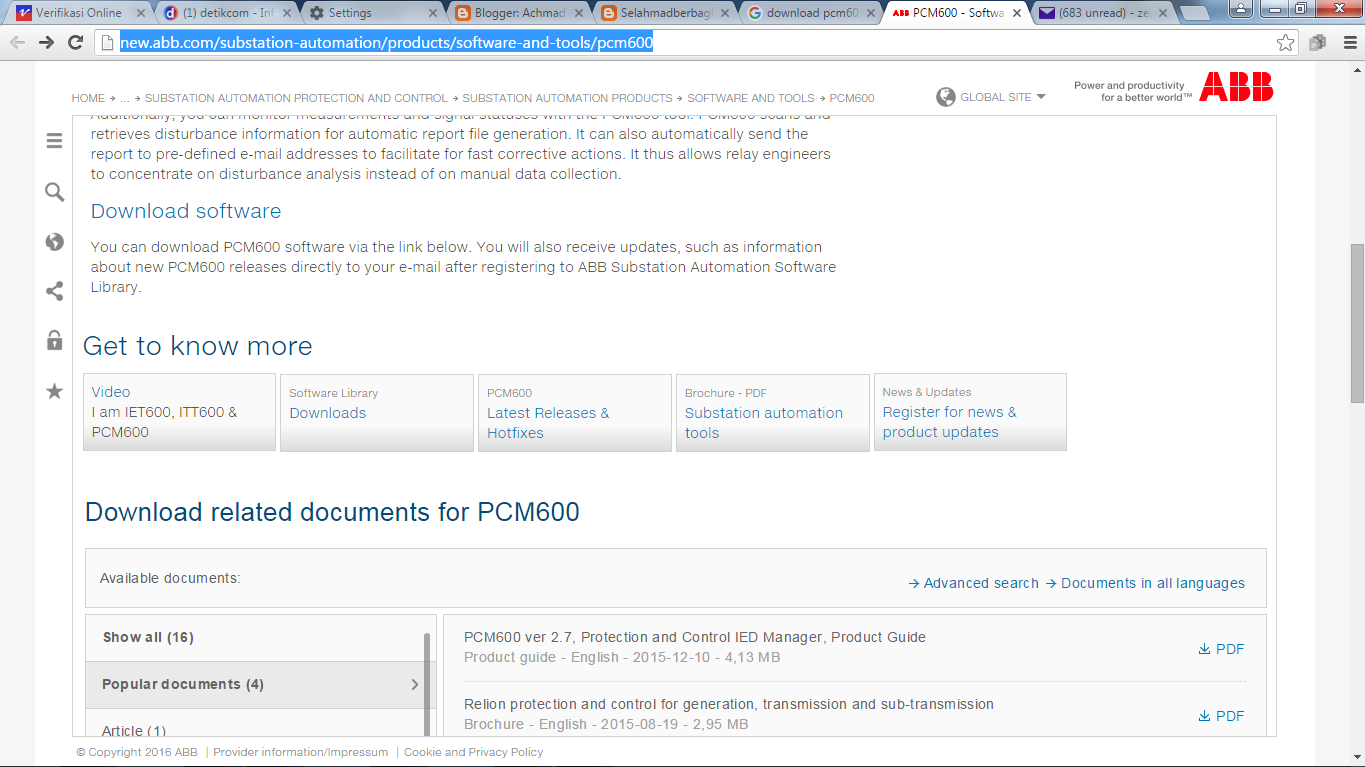Switch to the Blogger Achmad tab
Image resolution: width=1365 pixels, height=767 pixels.
click(x=520, y=13)
